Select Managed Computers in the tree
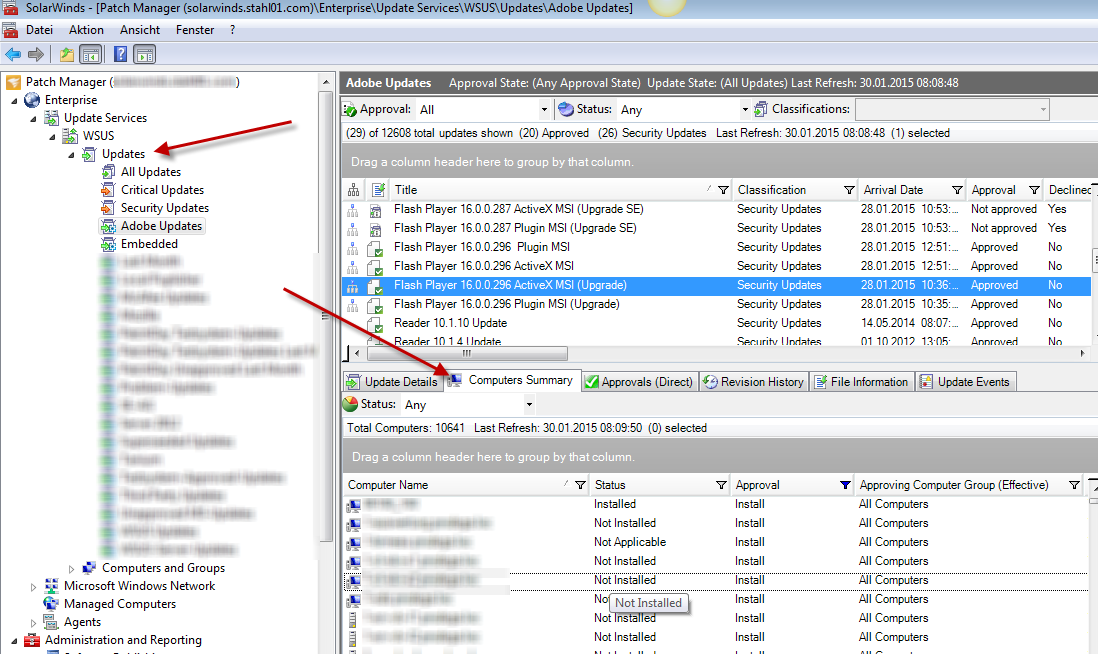The width and height of the screenshot is (1098, 654). 120,604
